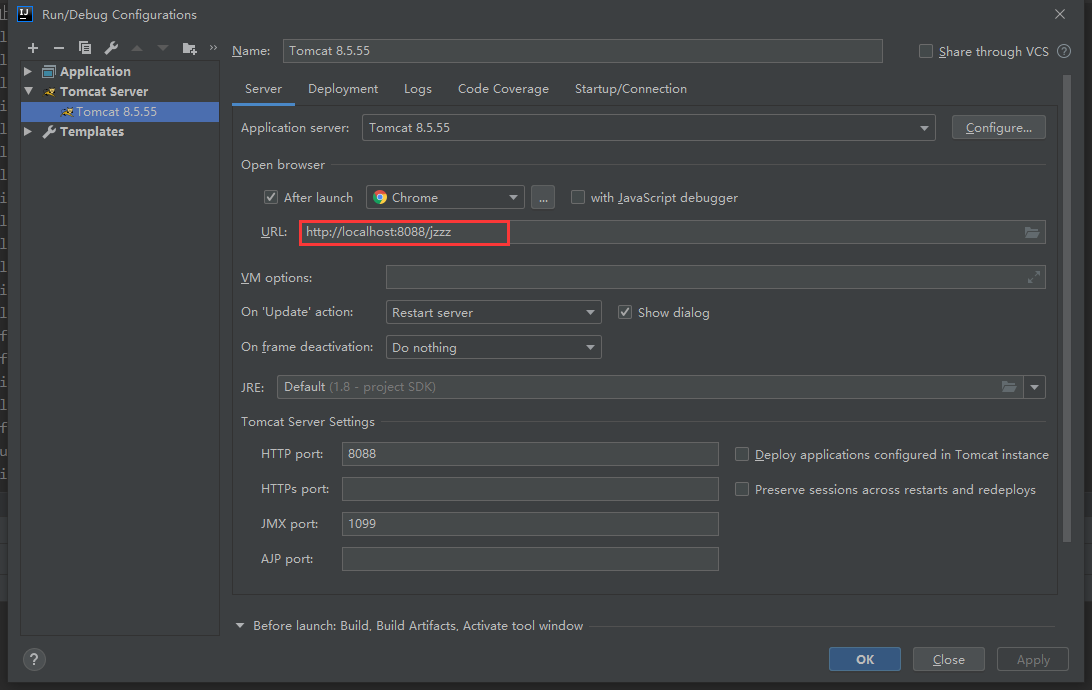Image resolution: width=1092 pixels, height=690 pixels.
Task: Select Tomcat 8.5.55 configuration in tree
Action: [120, 111]
